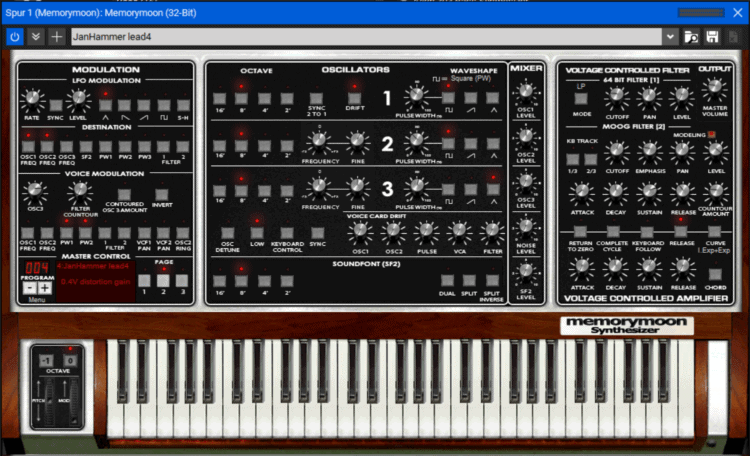Select sawtooth waveshape for oscillator 2
750x456 pixels.
pos(471,143)
